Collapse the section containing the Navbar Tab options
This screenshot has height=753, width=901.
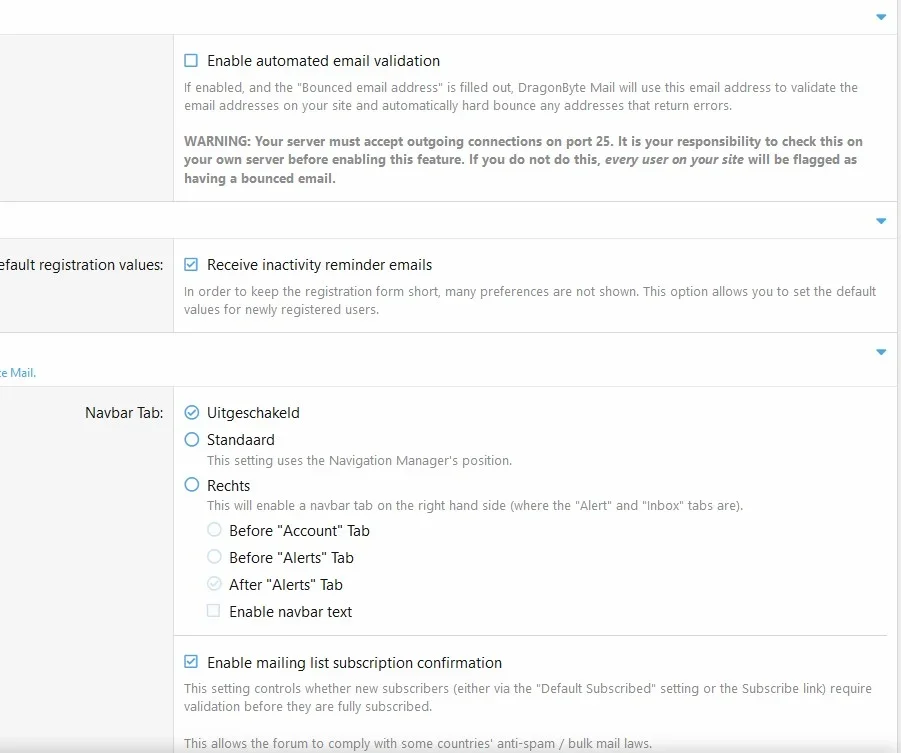pos(881,352)
